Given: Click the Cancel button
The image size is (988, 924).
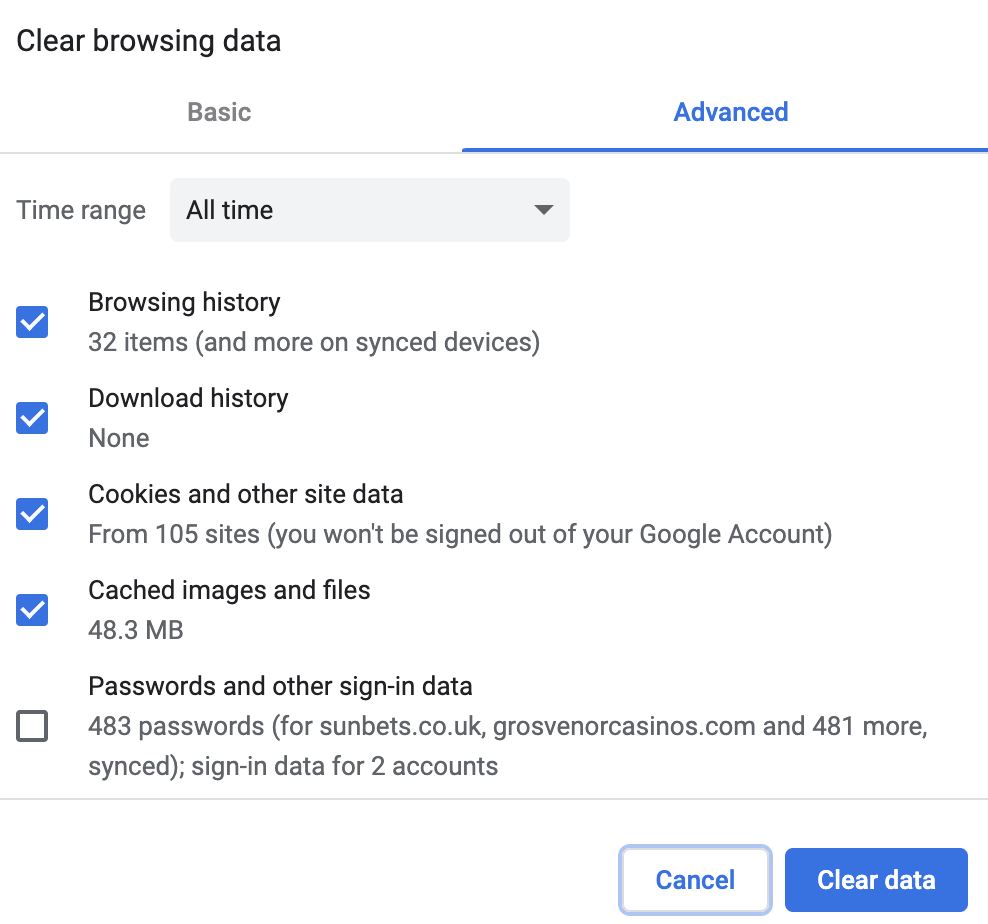Looking at the screenshot, I should pos(695,880).
